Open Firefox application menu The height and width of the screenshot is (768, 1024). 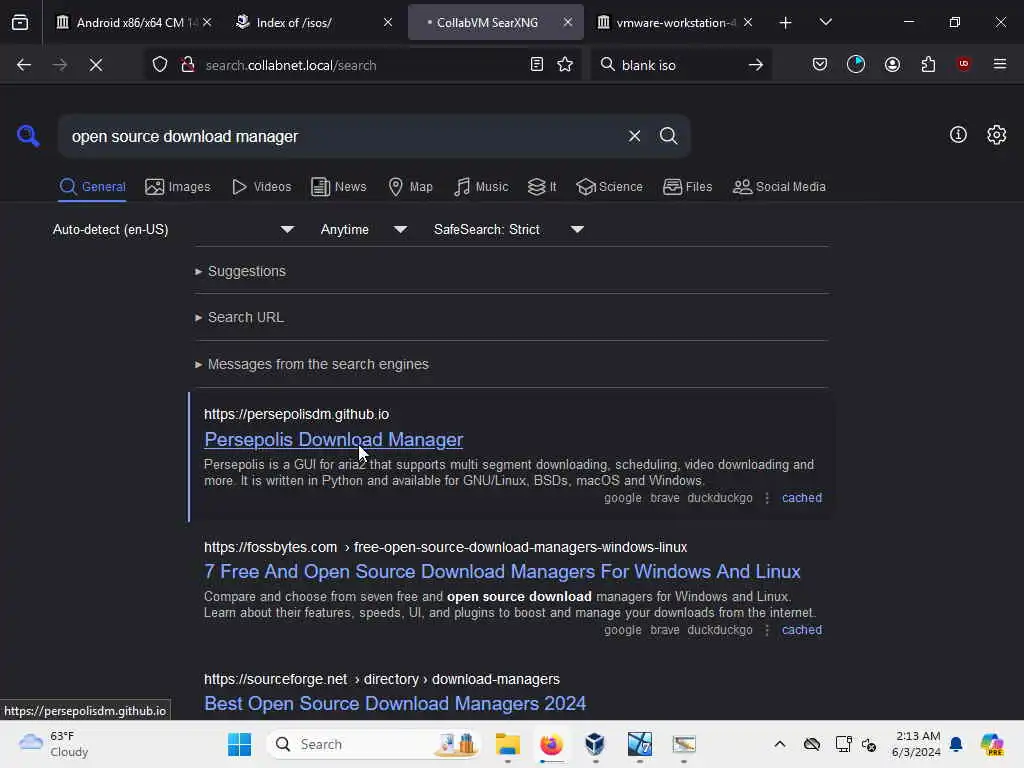click(x=999, y=64)
